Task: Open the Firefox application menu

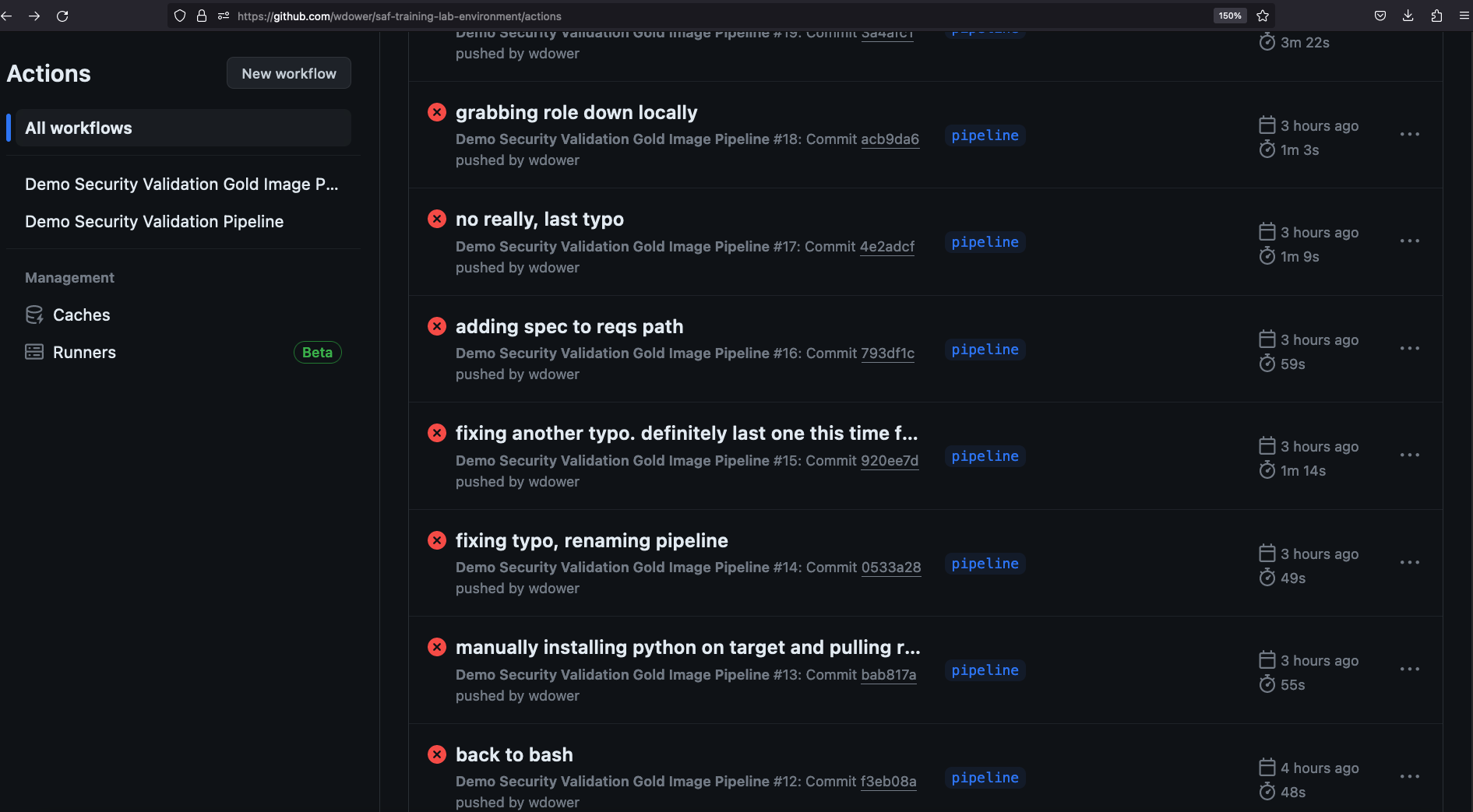Action: [x=1464, y=16]
